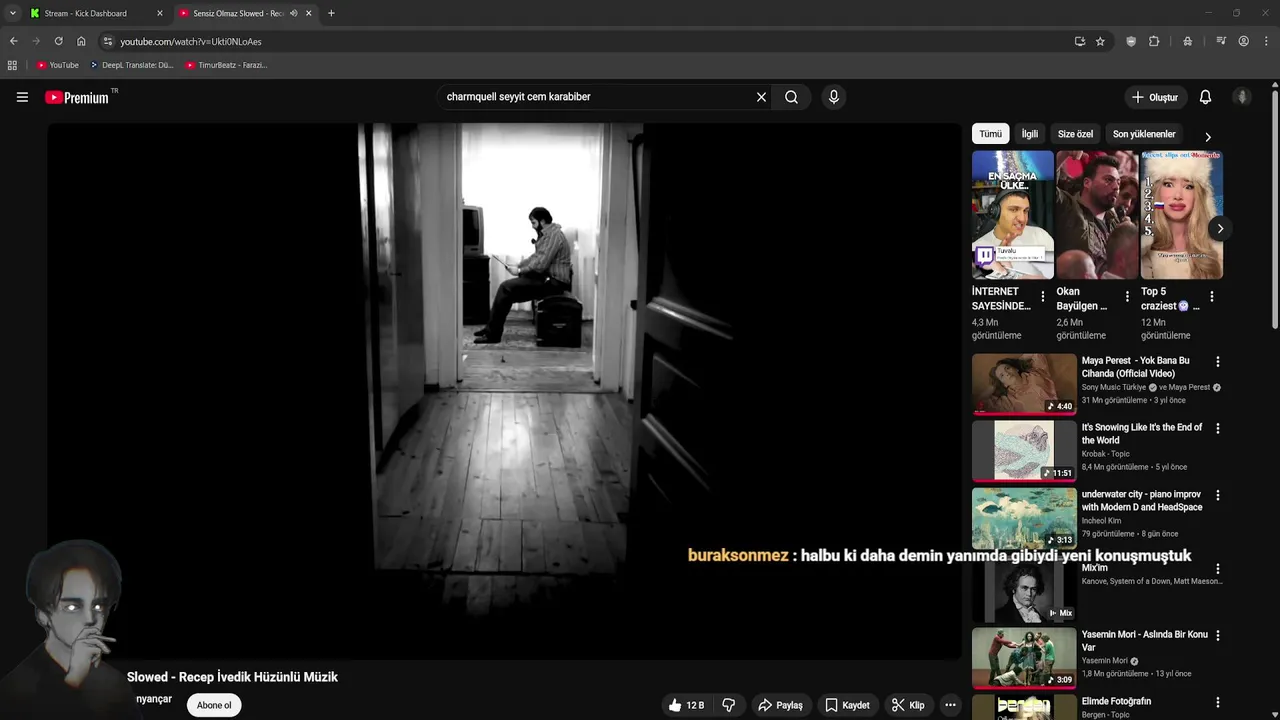Open the YouTube guide hamburger menu

click(x=22, y=97)
